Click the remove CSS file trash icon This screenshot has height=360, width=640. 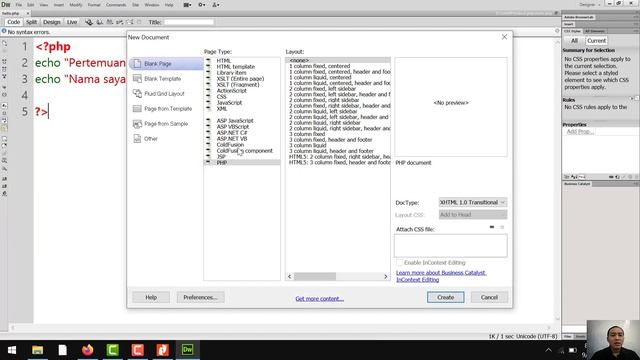coord(502,227)
